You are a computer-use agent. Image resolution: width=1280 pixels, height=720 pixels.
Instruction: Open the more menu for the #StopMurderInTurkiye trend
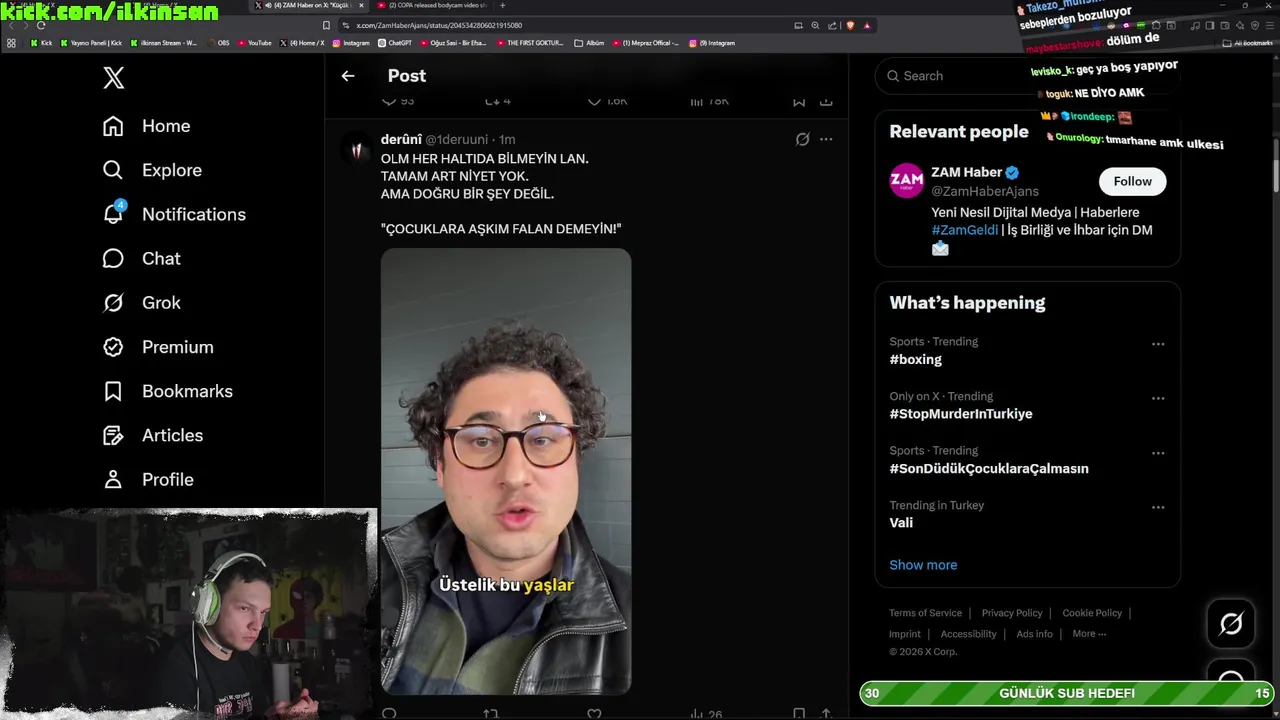coord(1158,398)
